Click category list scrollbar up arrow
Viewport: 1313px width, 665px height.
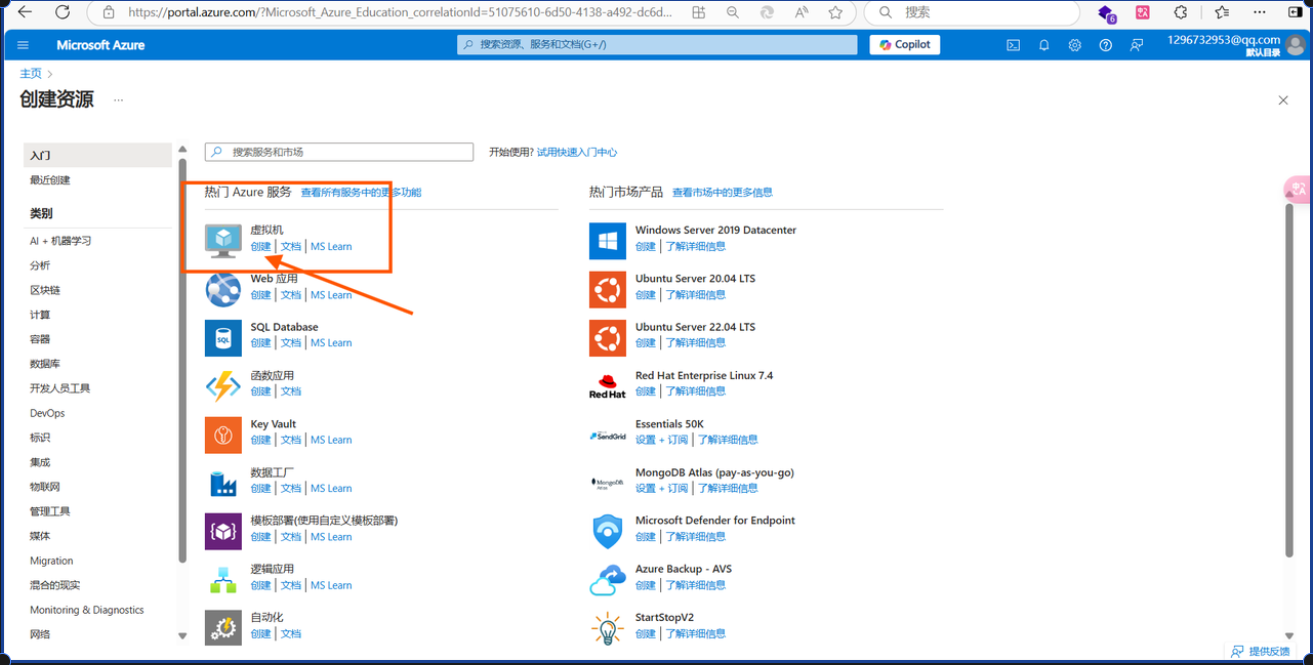[182, 150]
